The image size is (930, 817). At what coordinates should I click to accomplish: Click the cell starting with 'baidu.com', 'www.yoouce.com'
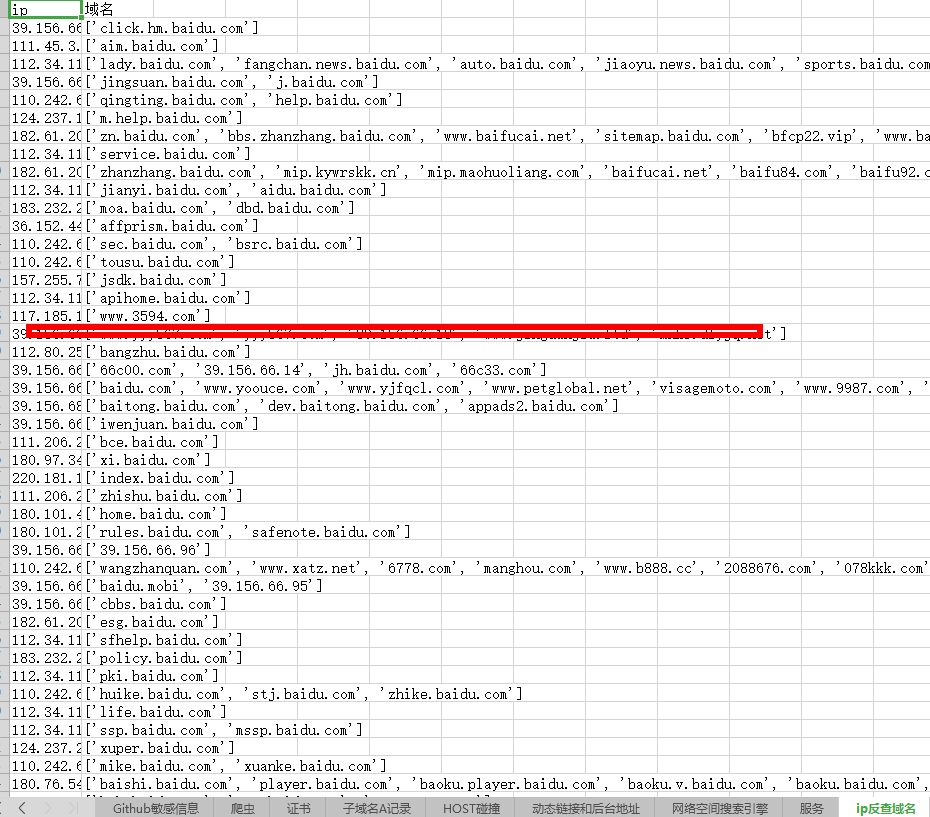pos(507,388)
